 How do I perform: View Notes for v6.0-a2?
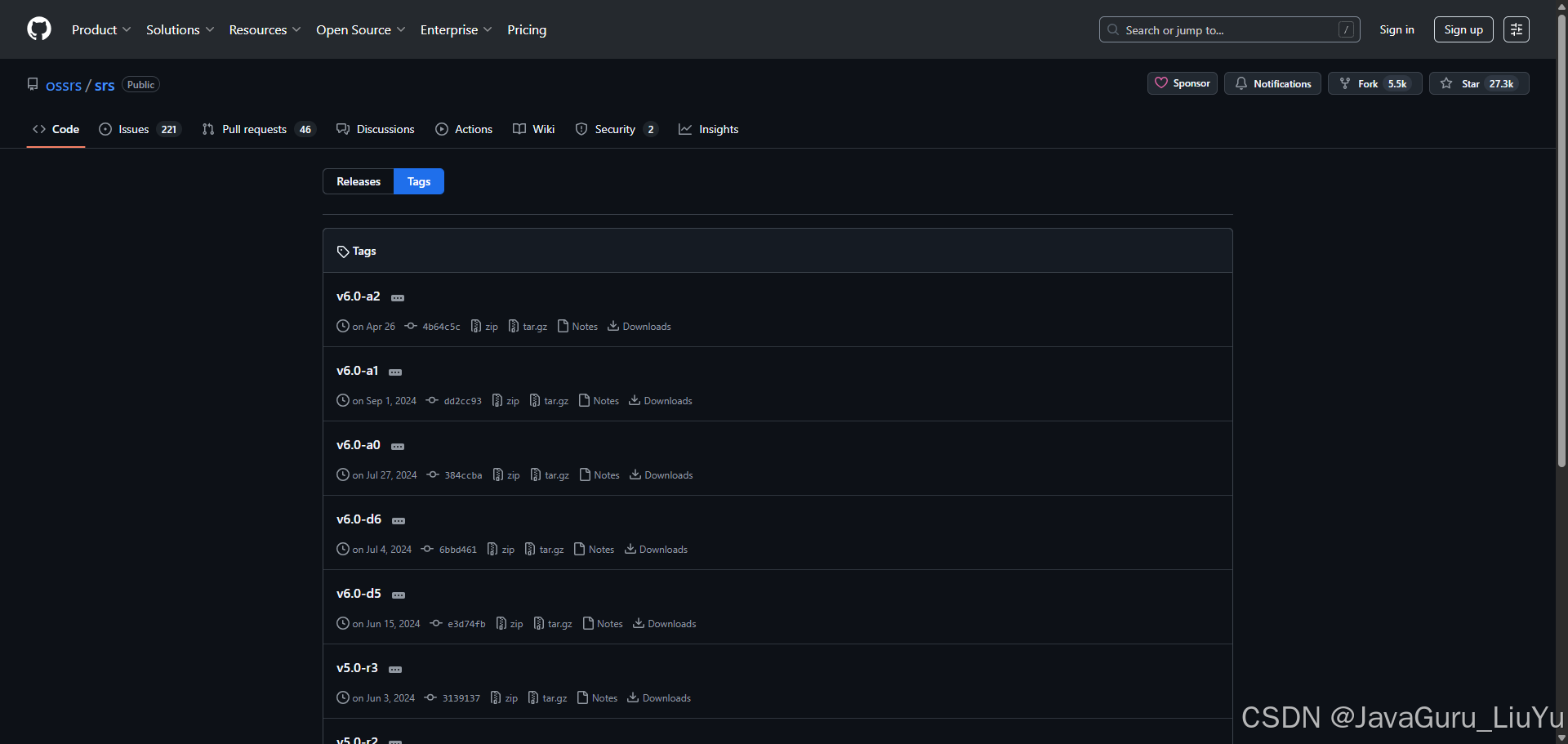point(577,327)
